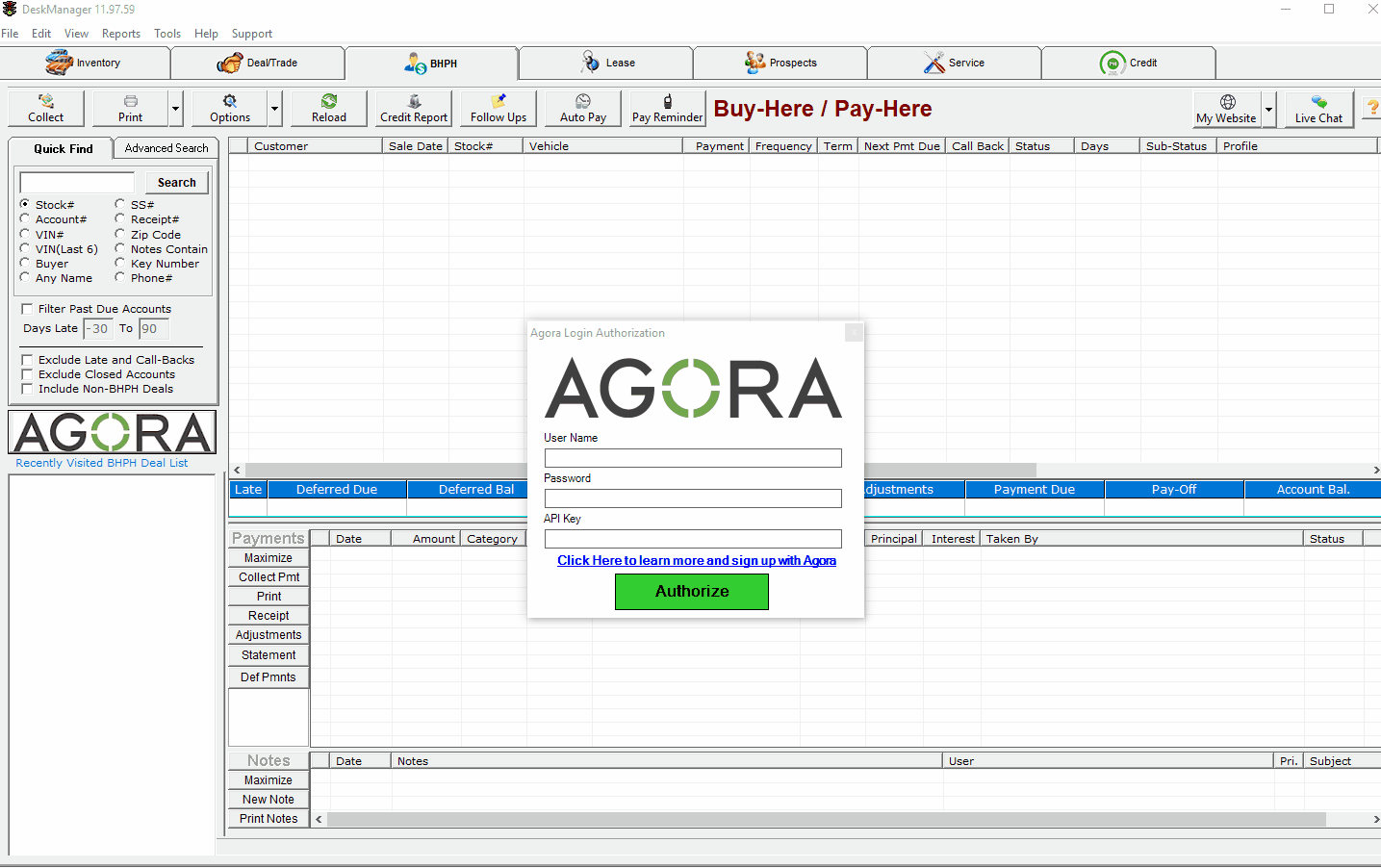Screen dimensions: 1381x868
Task: Open the Credit Report tool
Action: (x=414, y=108)
